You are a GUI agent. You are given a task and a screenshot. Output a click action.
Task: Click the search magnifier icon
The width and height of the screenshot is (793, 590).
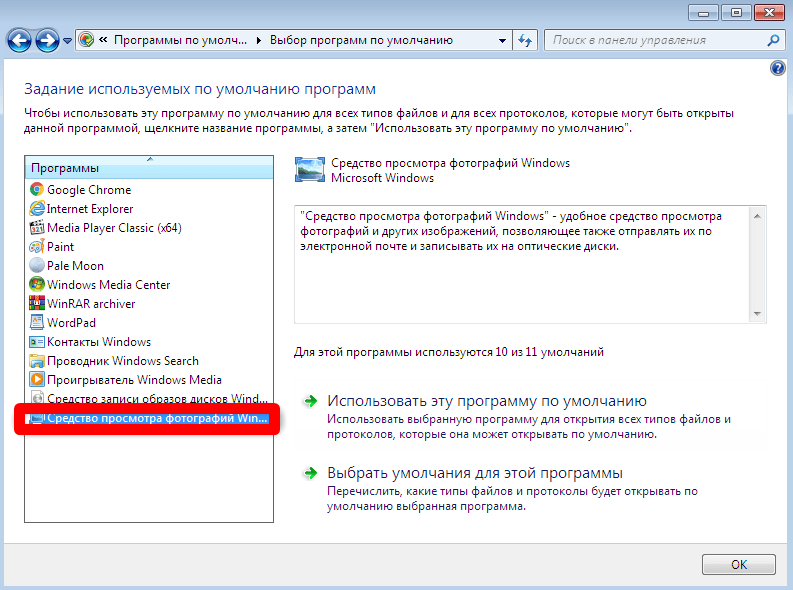pyautogui.click(x=773, y=40)
